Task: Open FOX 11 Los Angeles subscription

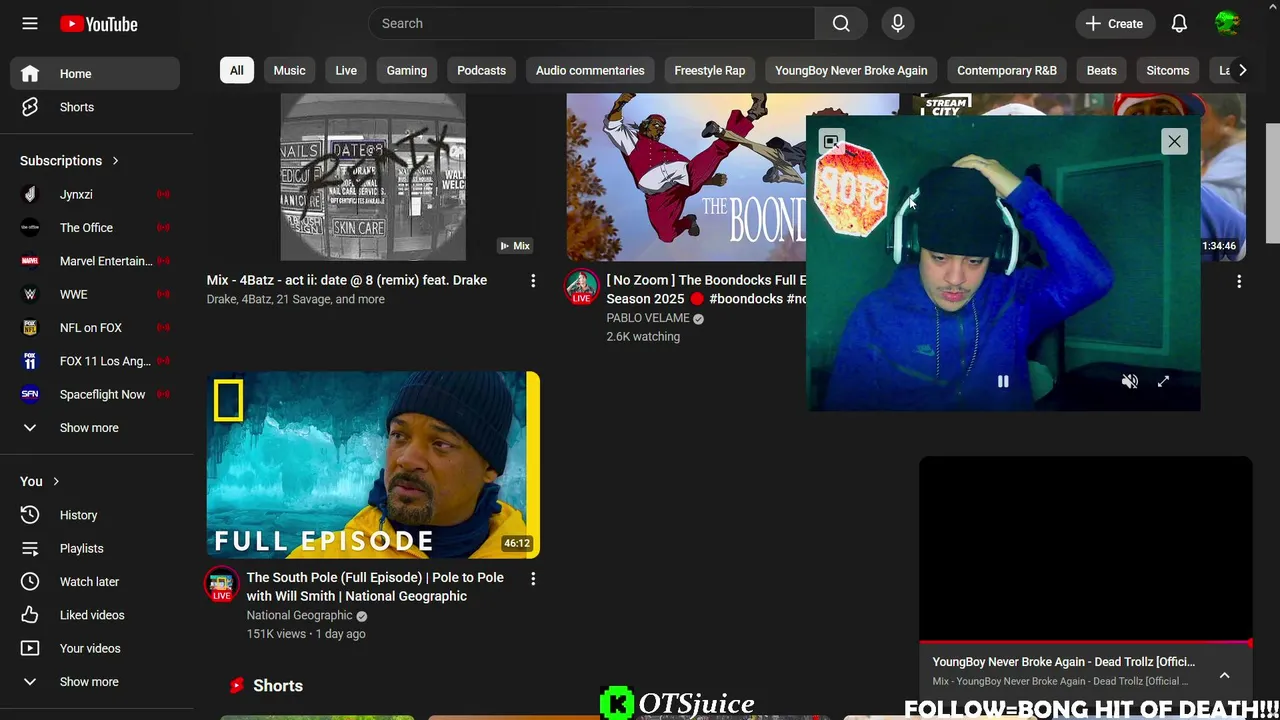Action: [x=95, y=361]
